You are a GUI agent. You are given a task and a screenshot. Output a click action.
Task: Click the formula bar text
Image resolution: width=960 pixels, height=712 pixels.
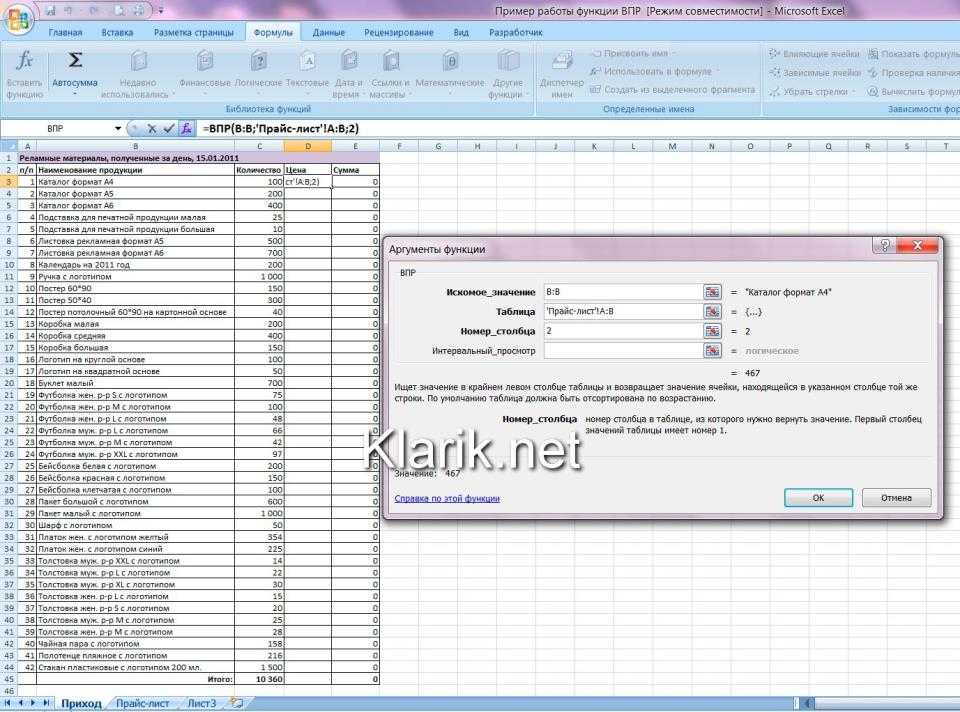coord(281,129)
